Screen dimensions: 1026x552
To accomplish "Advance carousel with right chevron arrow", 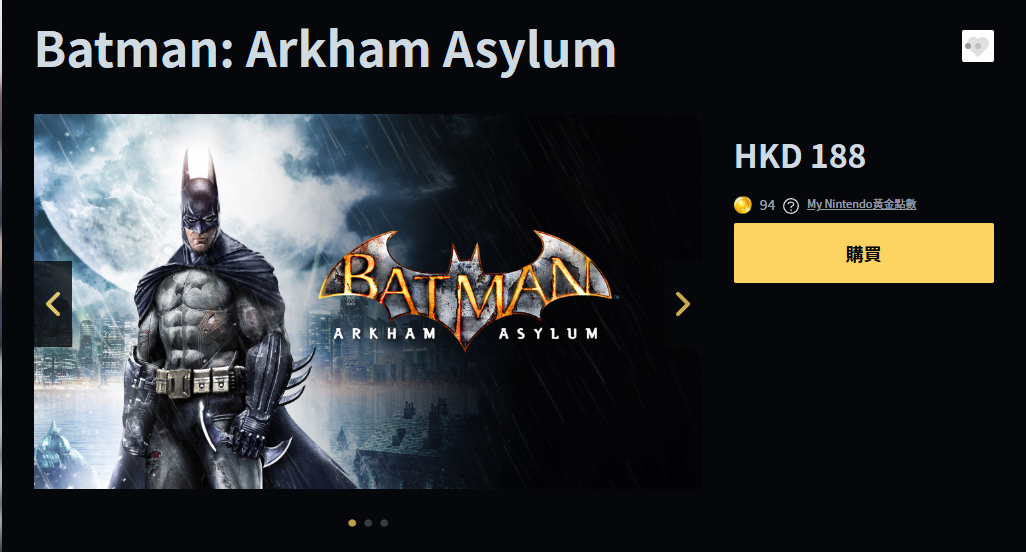I will point(682,303).
